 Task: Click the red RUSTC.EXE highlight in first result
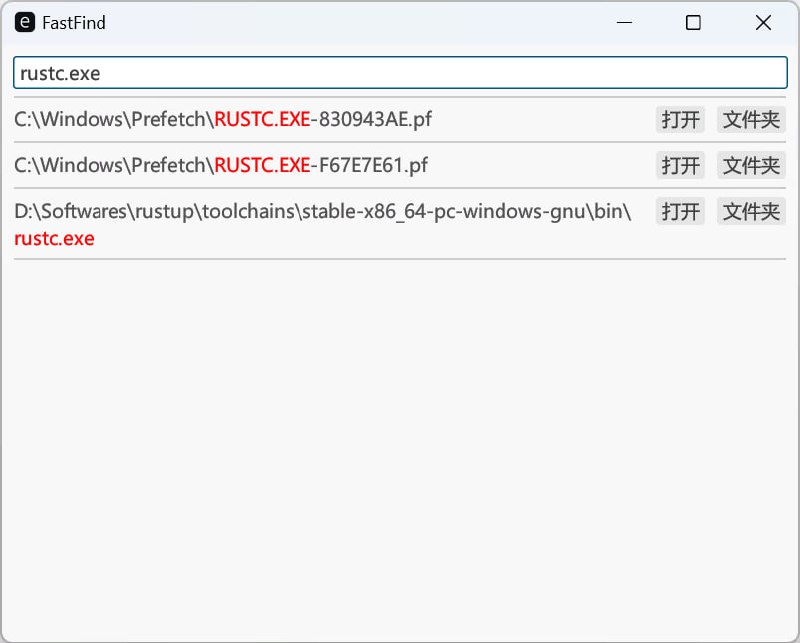(x=262, y=120)
